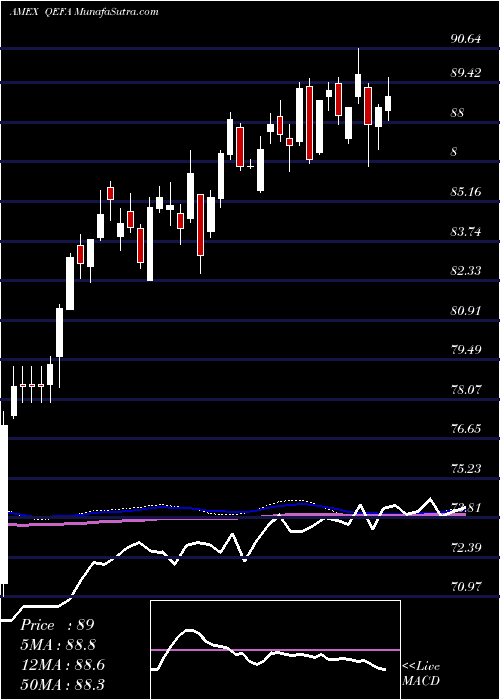Click the 70.97 price axis label
Image resolution: width=500 pixels, height=700 pixels.
coord(466,587)
